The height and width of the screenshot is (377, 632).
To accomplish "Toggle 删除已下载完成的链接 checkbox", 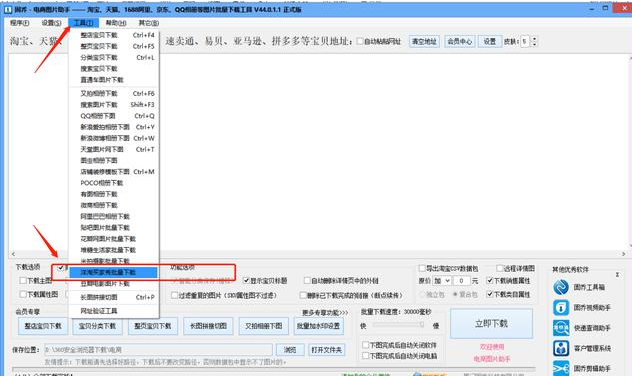I will click(303, 295).
